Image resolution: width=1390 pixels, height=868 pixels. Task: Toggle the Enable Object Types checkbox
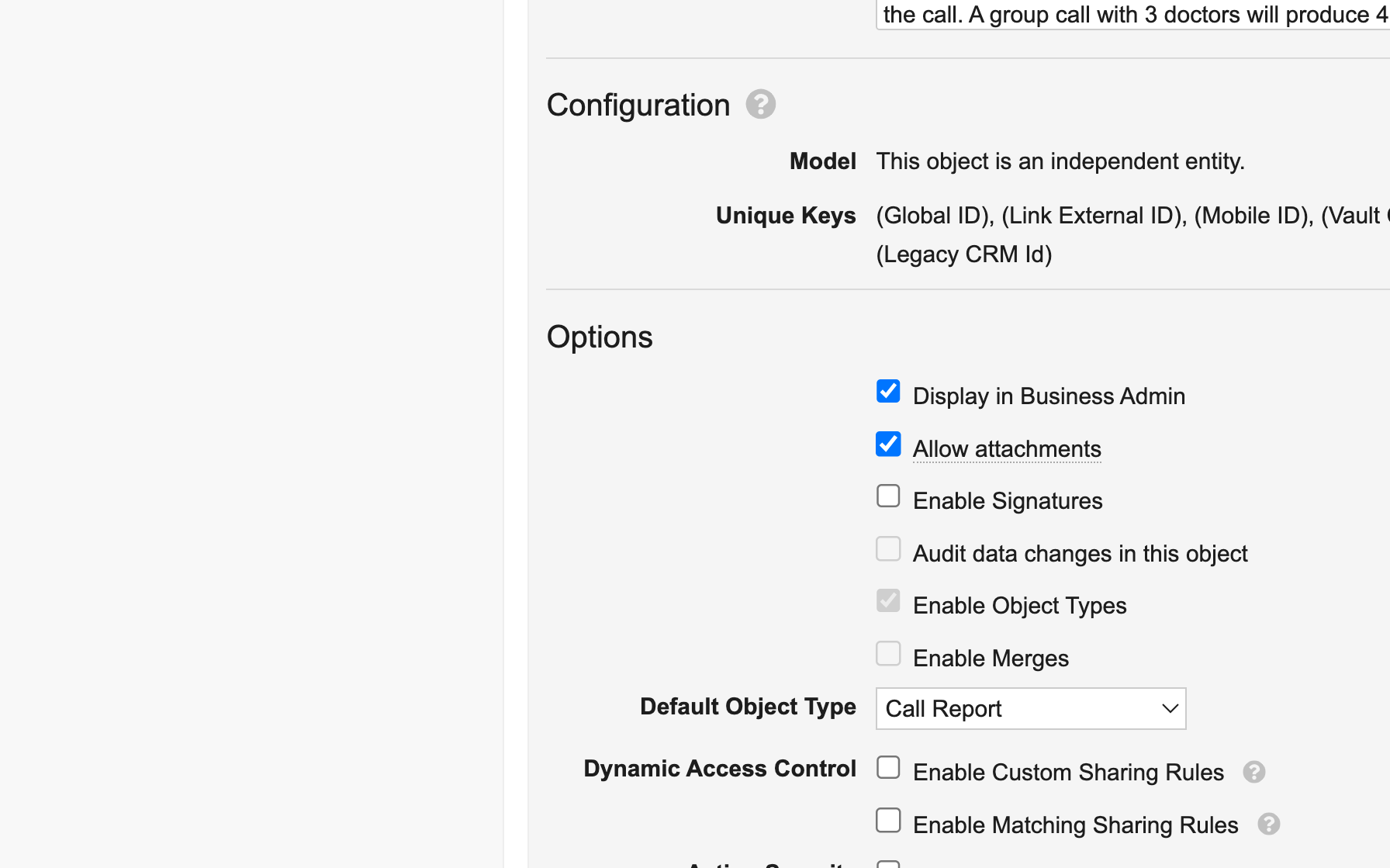pyautogui.click(x=888, y=601)
